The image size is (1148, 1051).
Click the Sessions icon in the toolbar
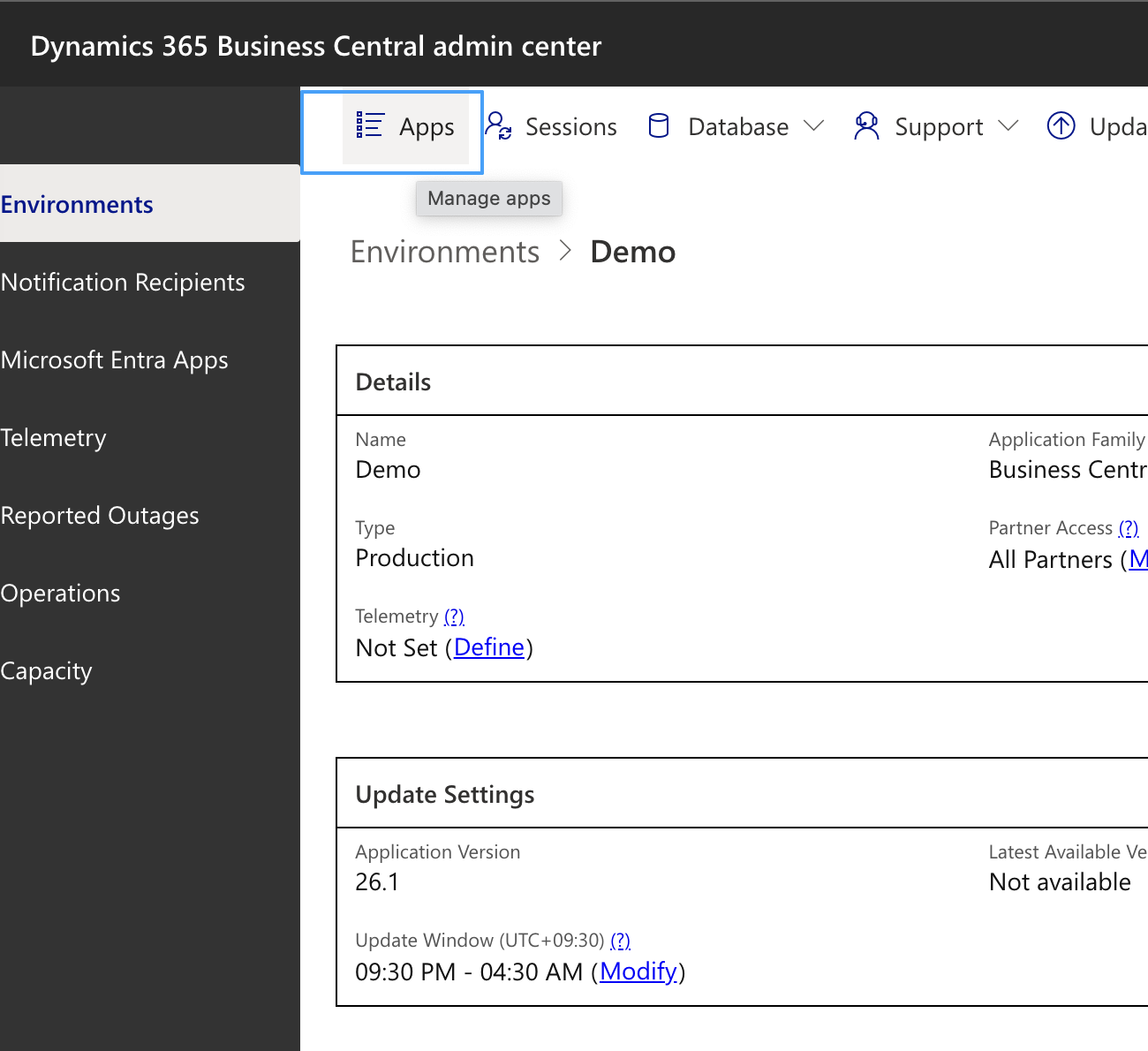499,127
